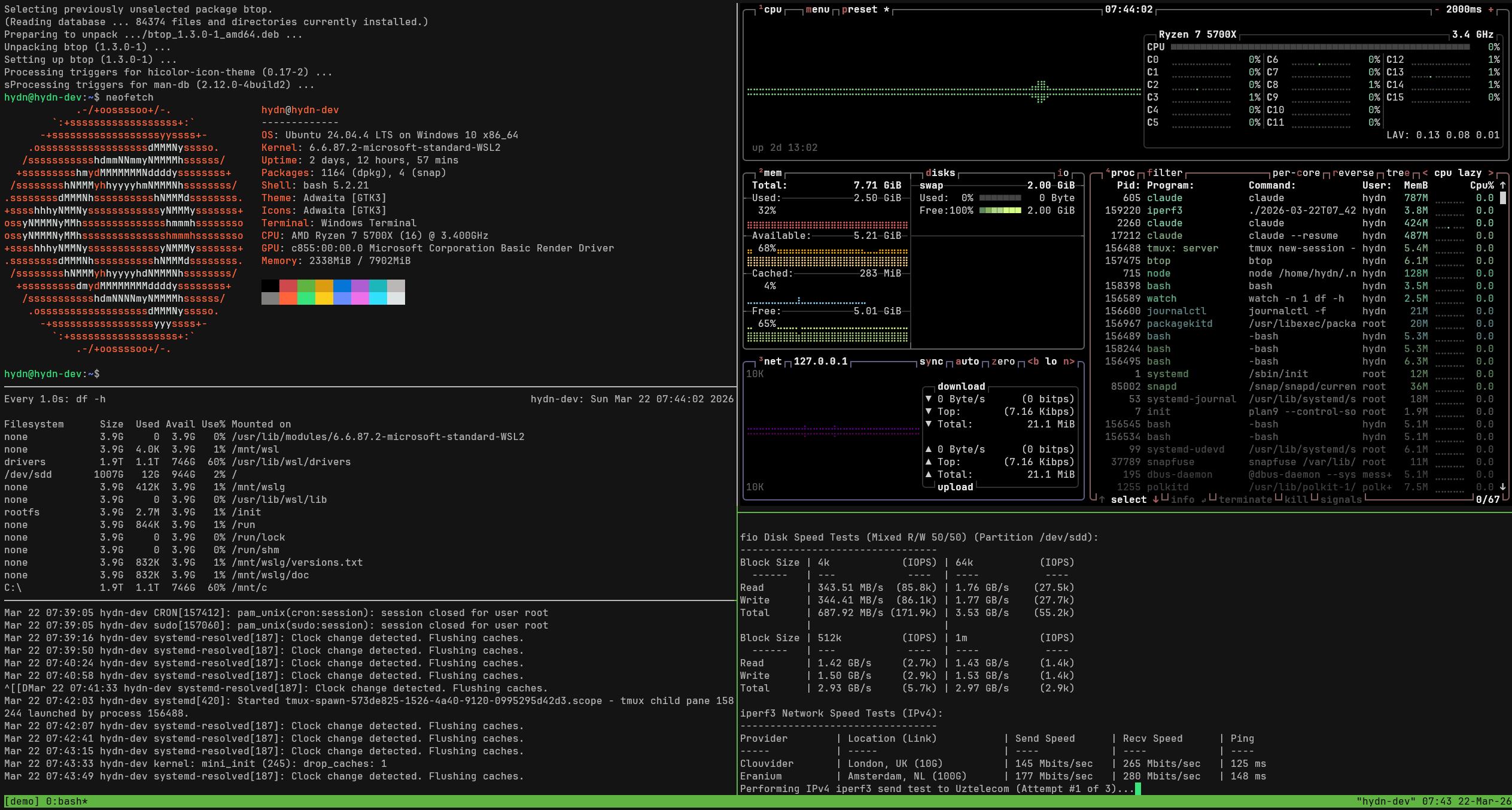Toggle per-core process CPU usage
Image resolution: width=1512 pixels, height=810 pixels.
coord(1296,173)
